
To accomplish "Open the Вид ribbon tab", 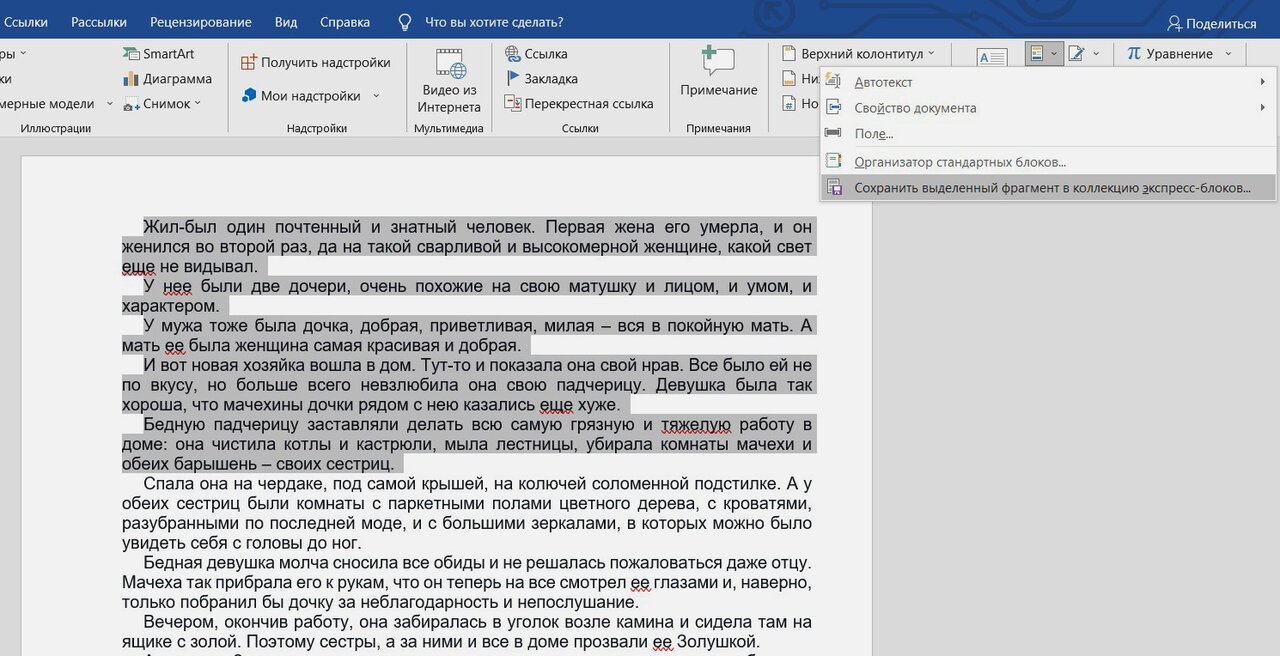I will [285, 21].
